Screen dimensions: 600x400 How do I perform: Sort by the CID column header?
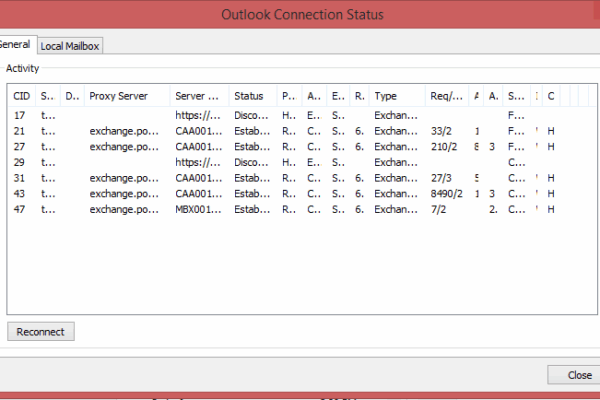click(22, 96)
